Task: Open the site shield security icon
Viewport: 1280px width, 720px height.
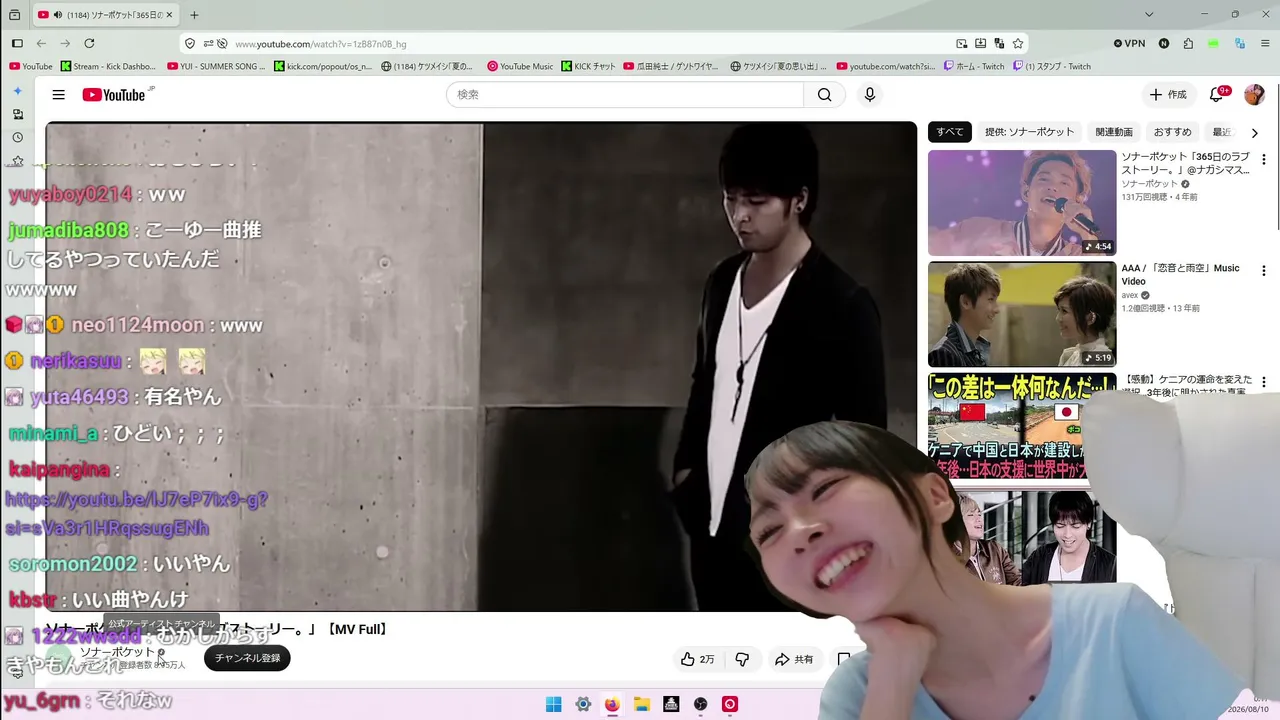Action: [190, 44]
